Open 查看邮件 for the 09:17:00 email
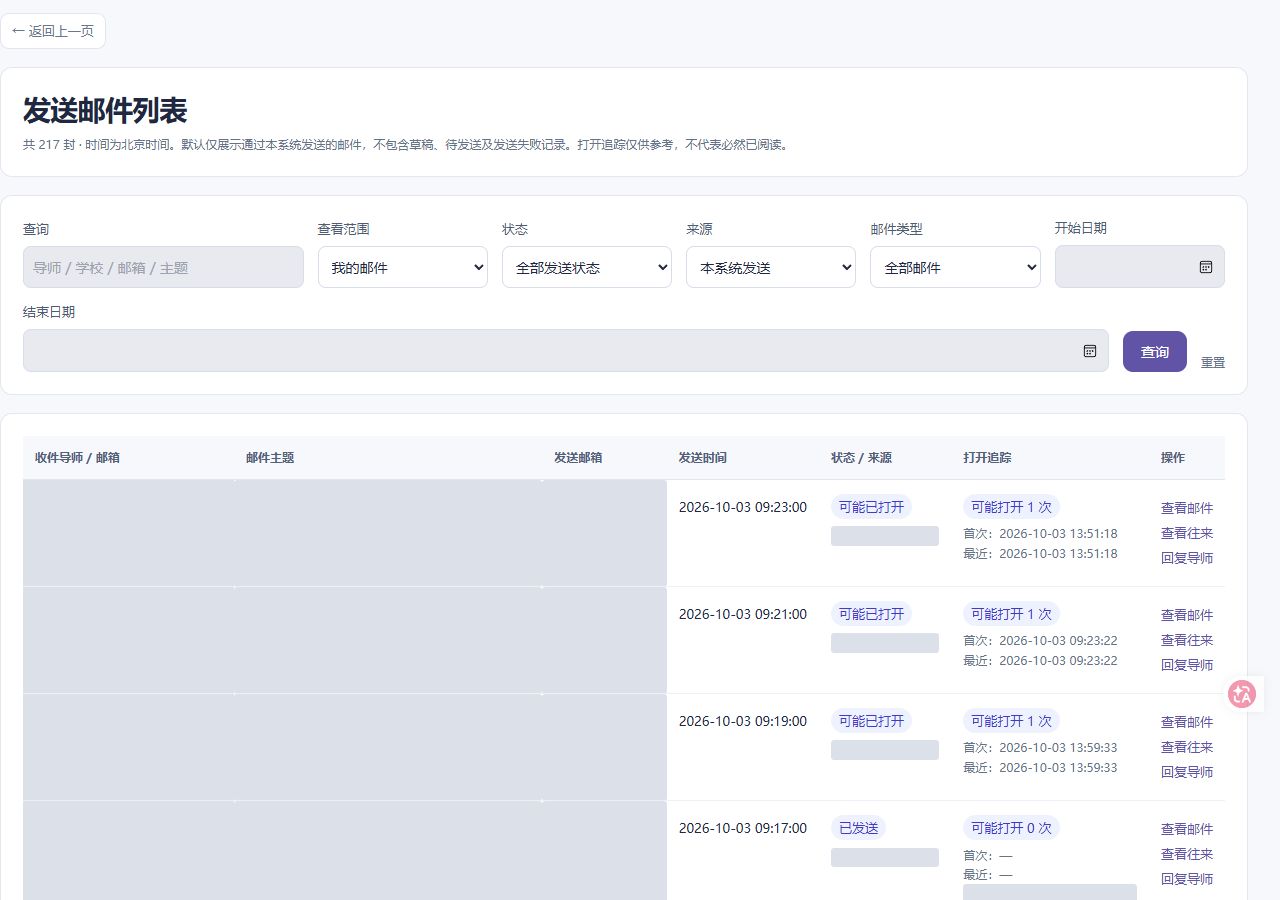Viewport: 1280px width, 900px height. pos(1187,829)
